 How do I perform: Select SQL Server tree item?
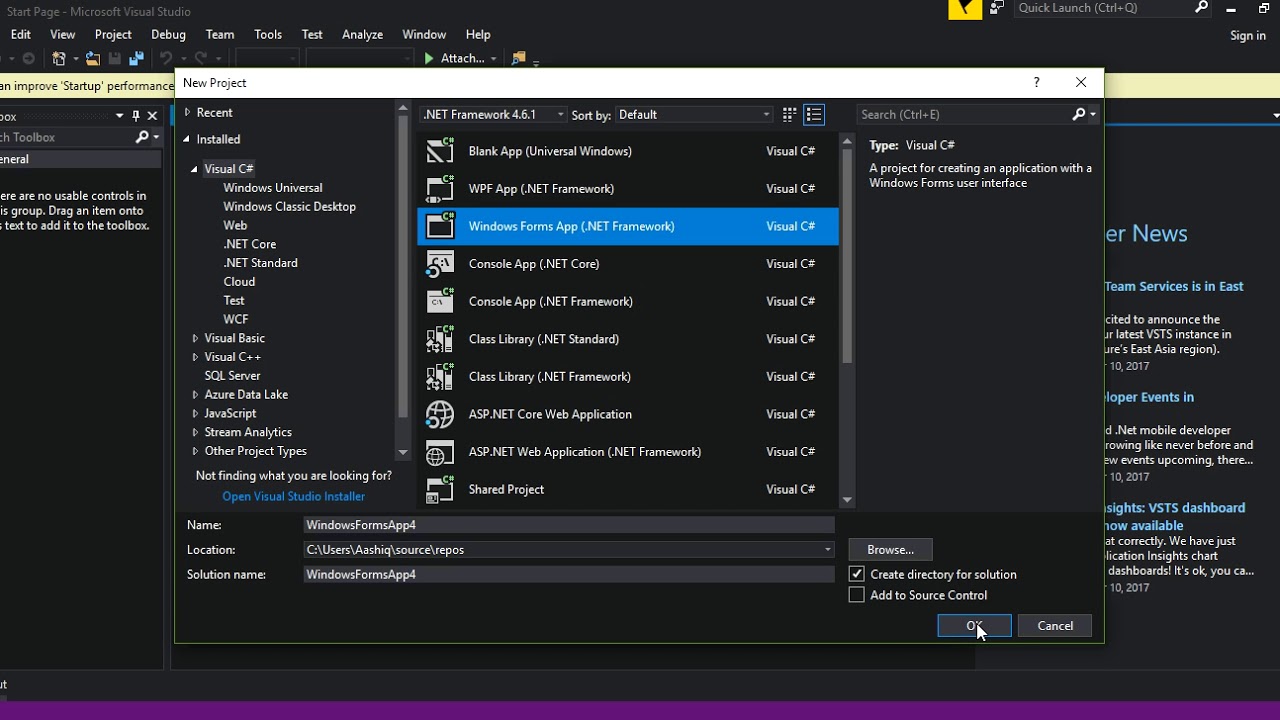[x=232, y=376]
